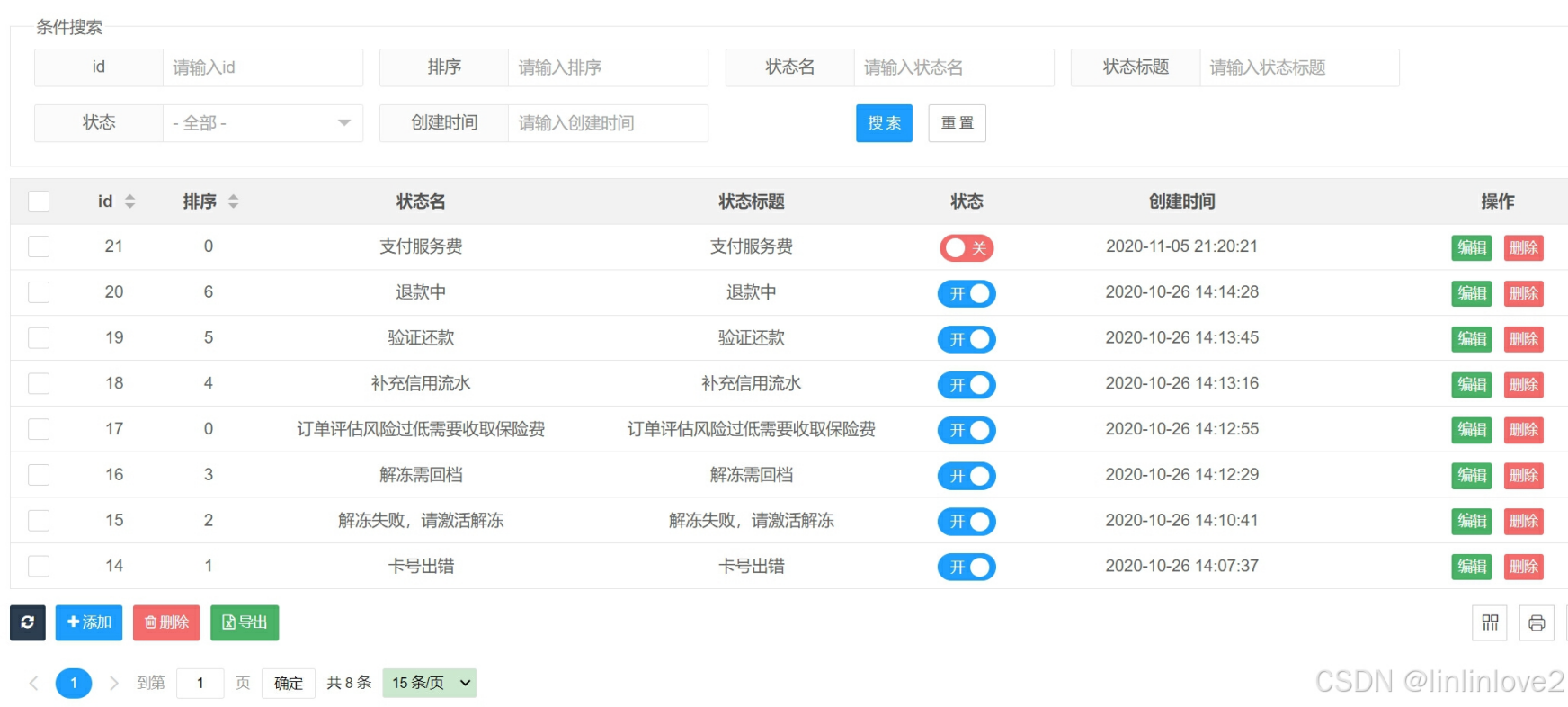
Task: Check the row with id 18
Action: (x=39, y=384)
